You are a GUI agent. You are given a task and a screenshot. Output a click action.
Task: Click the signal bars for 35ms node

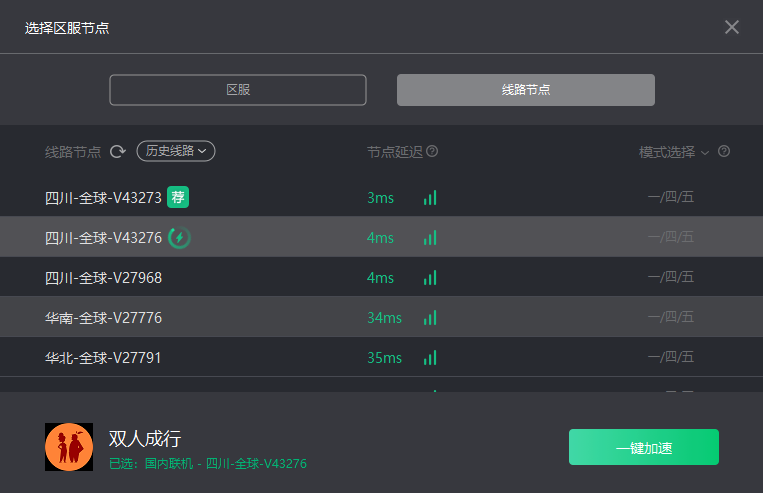click(430, 358)
